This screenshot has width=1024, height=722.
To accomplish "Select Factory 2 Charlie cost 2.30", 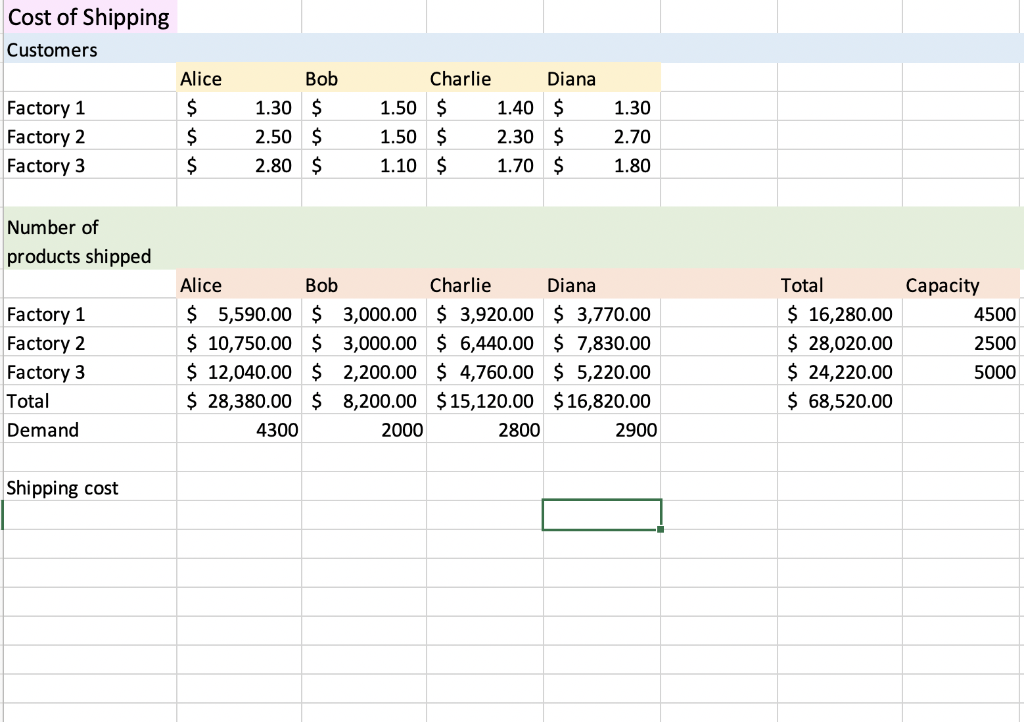I will (x=485, y=135).
